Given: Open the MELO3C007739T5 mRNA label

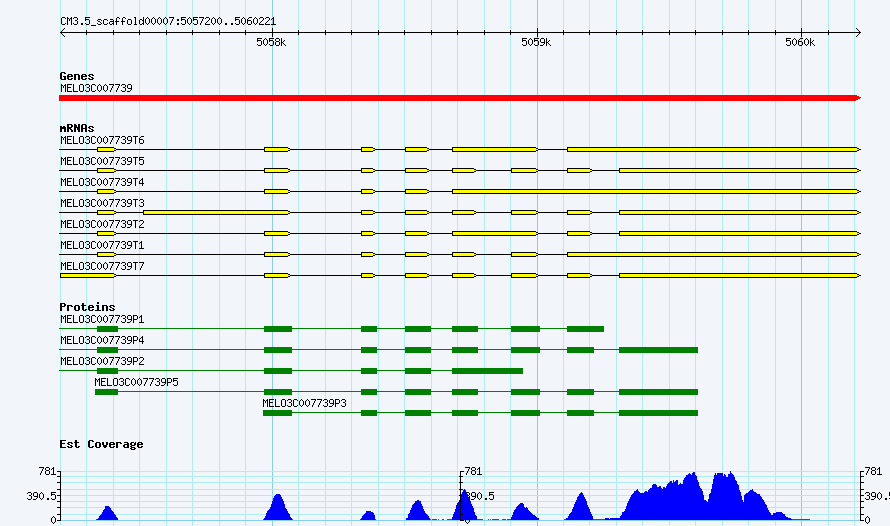Looking at the screenshot, I should click(102, 161).
